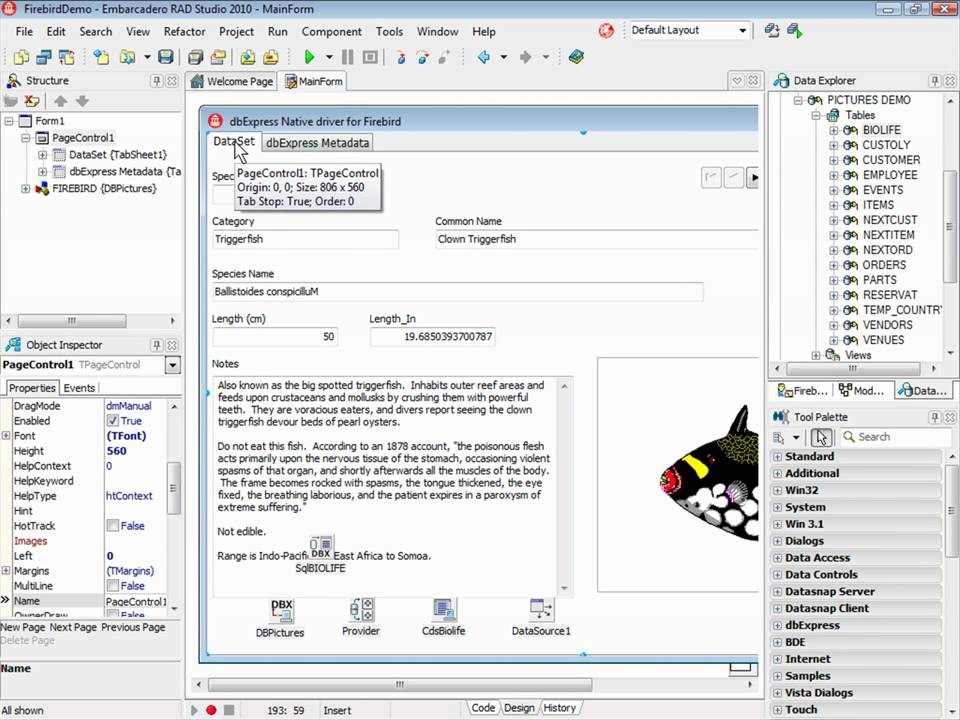Click the Tool Palette Search box
Image resolution: width=960 pixels, height=720 pixels.
click(x=894, y=437)
